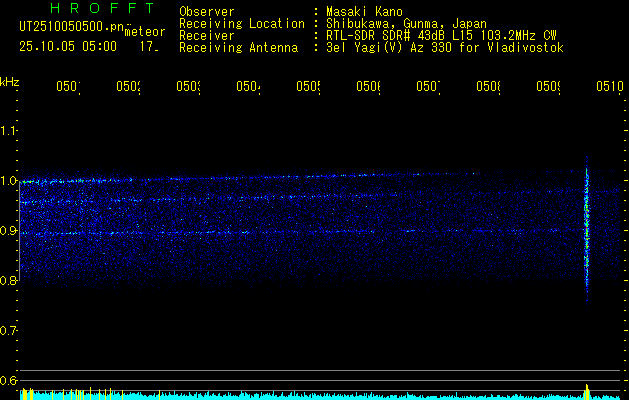Click the 0510 time axis label
Screen dimensions: 629x400
(x=610, y=86)
